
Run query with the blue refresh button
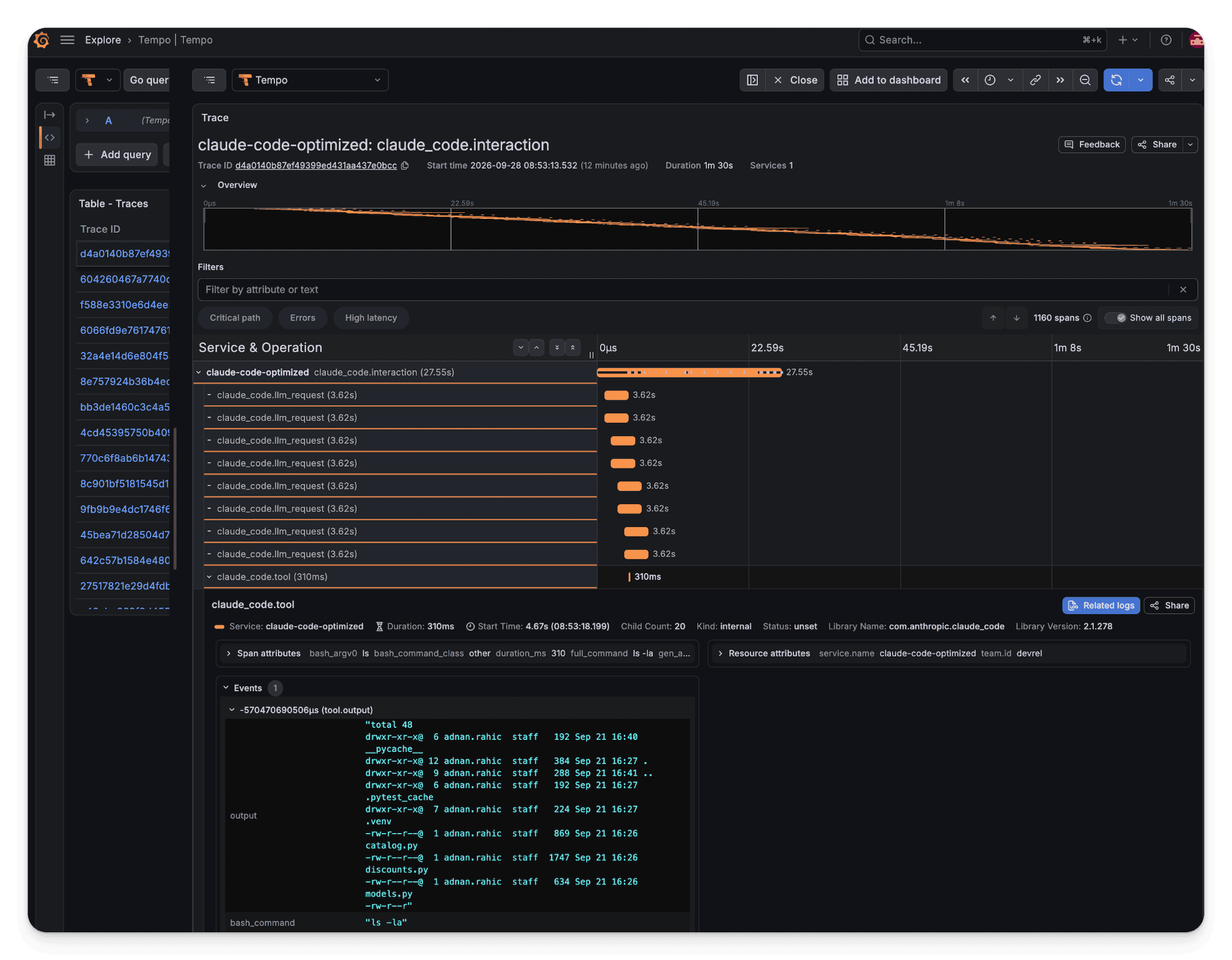[x=1116, y=80]
